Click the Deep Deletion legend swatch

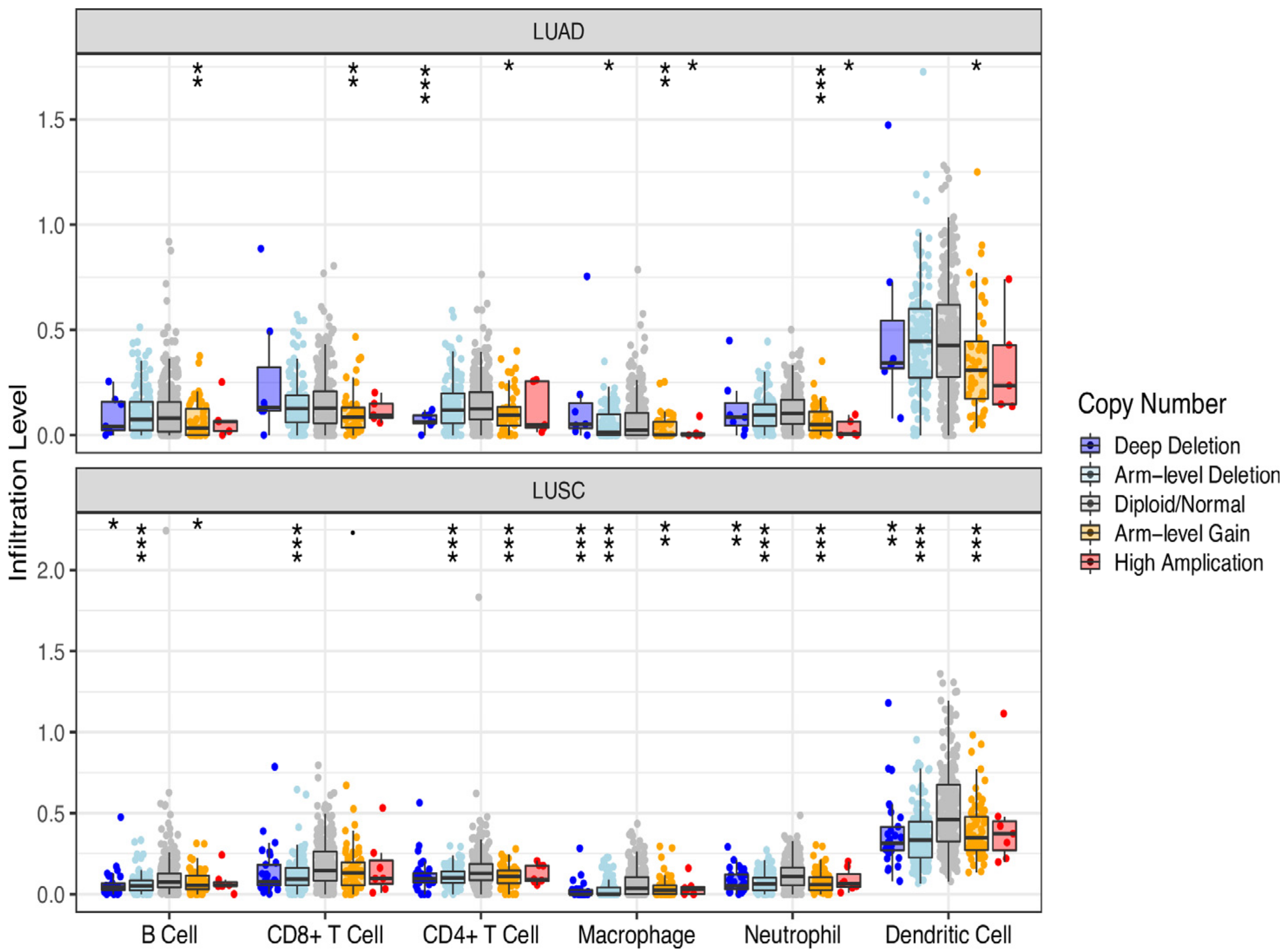[1090, 446]
